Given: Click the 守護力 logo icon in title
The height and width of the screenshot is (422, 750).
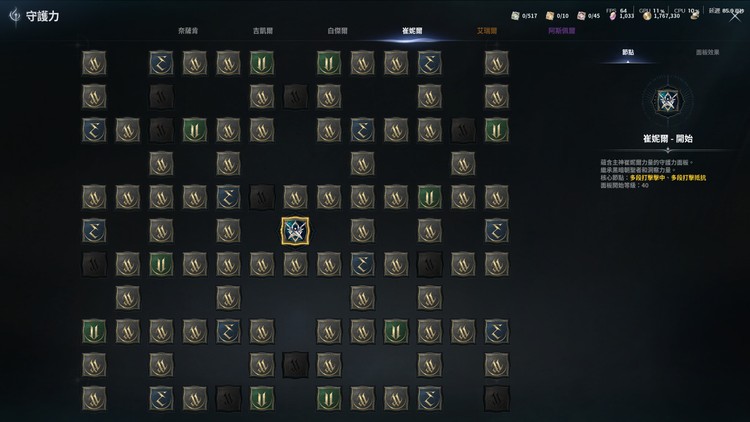Looking at the screenshot, I should click(x=15, y=16).
